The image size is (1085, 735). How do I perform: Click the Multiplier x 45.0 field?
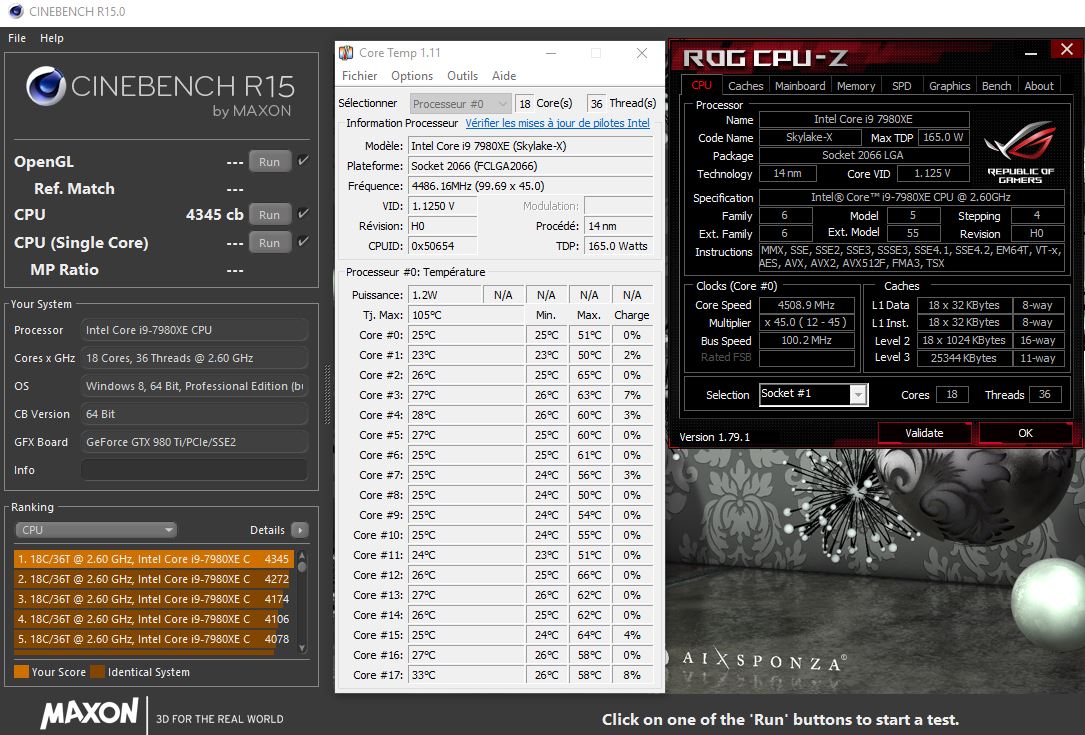point(806,323)
